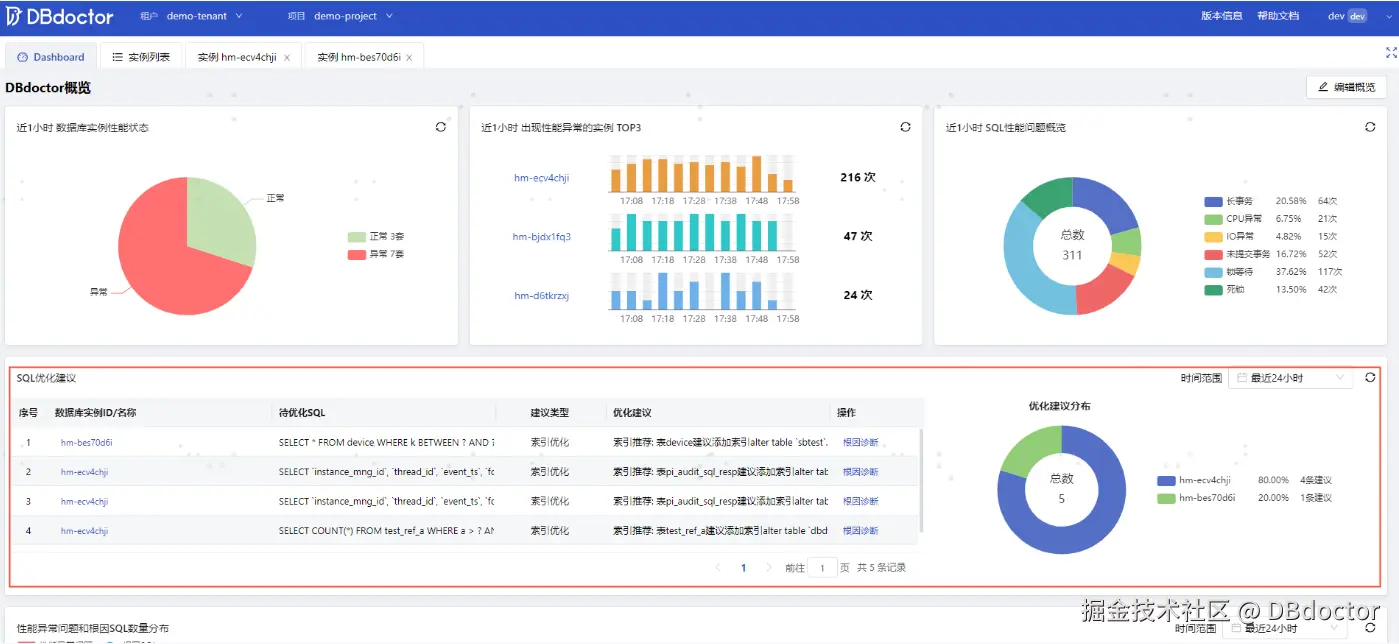This screenshot has height=644, width=1399.
Task: Click hm-ecv4chji in table row 4
Action: (85, 531)
